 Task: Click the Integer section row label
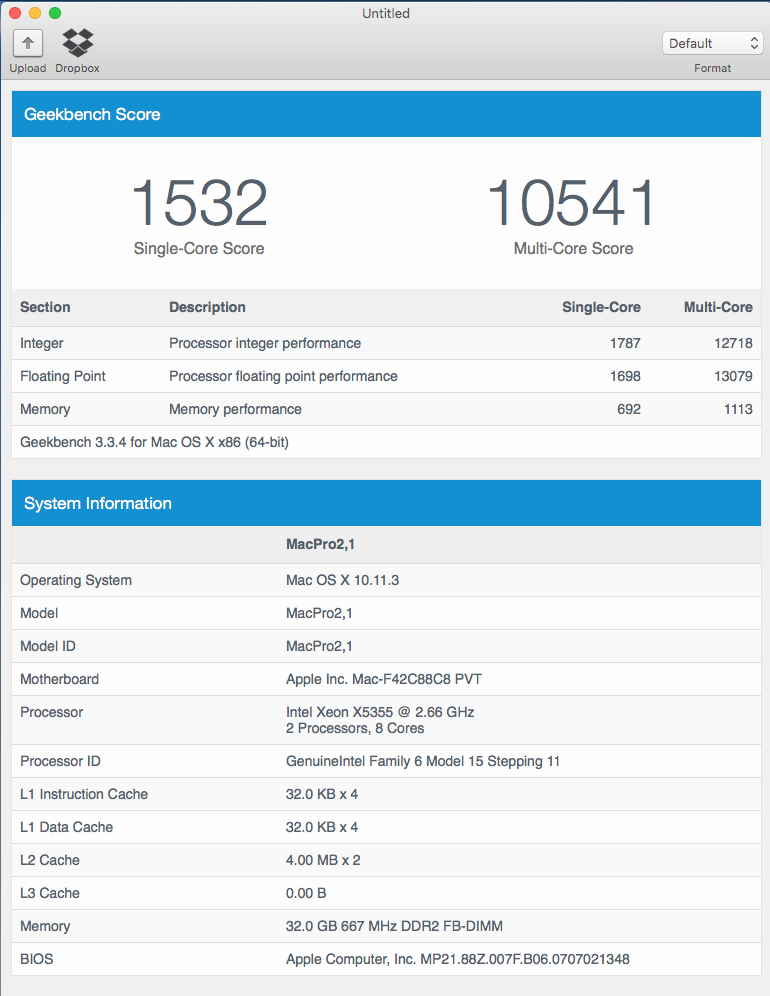(x=41, y=344)
